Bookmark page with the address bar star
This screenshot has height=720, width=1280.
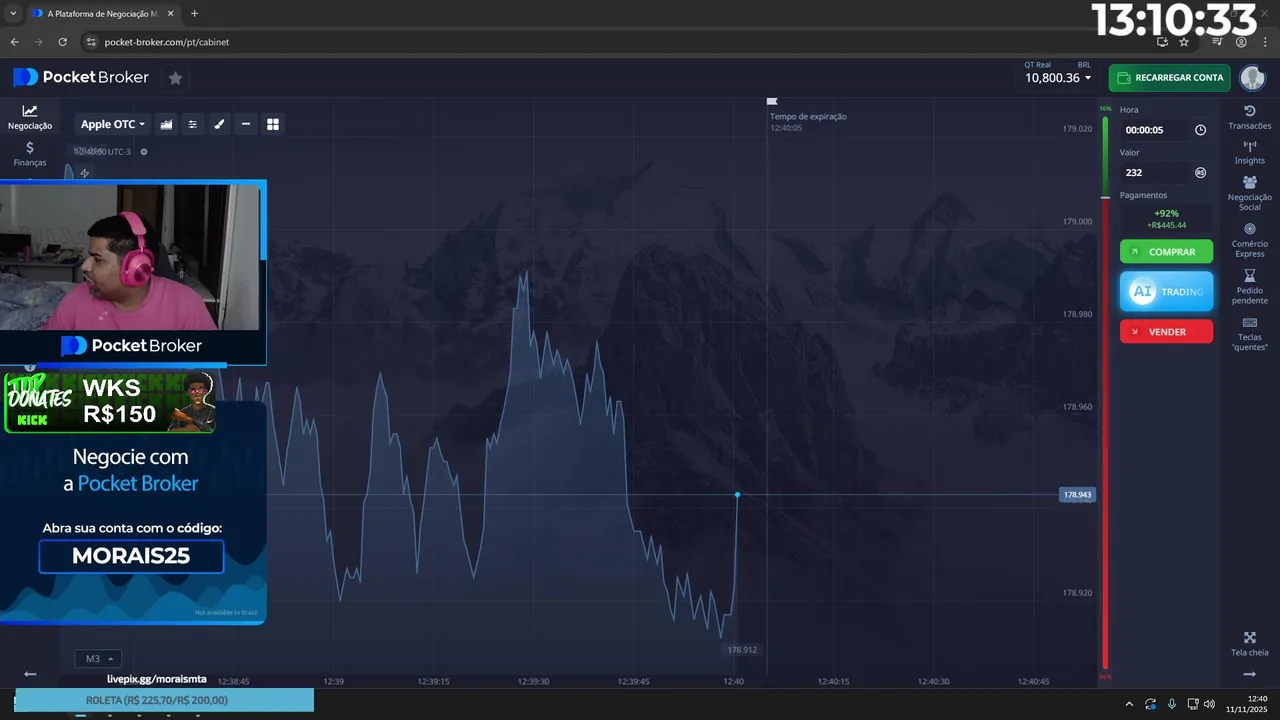pyautogui.click(x=1184, y=42)
